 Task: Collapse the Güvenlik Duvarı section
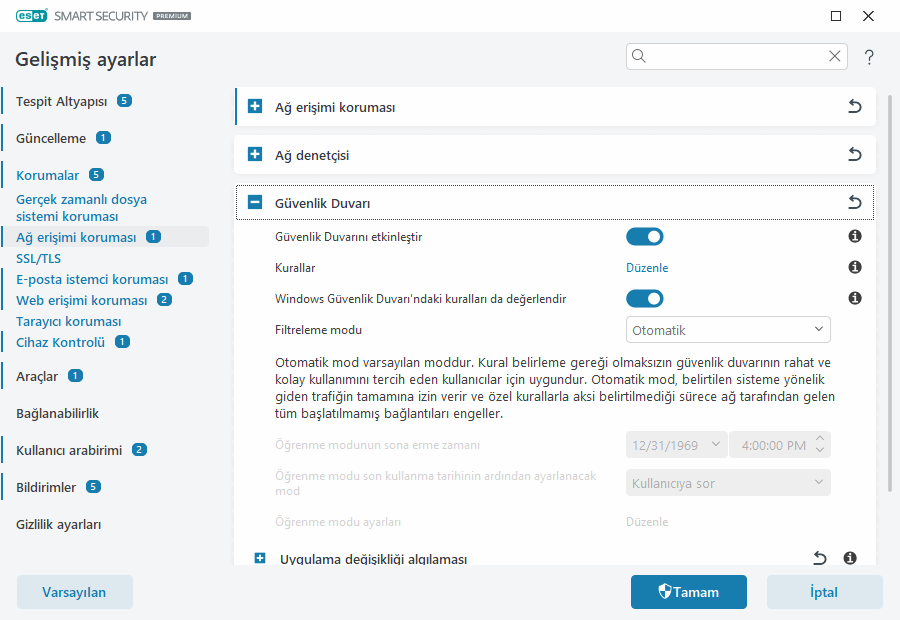[x=255, y=203]
